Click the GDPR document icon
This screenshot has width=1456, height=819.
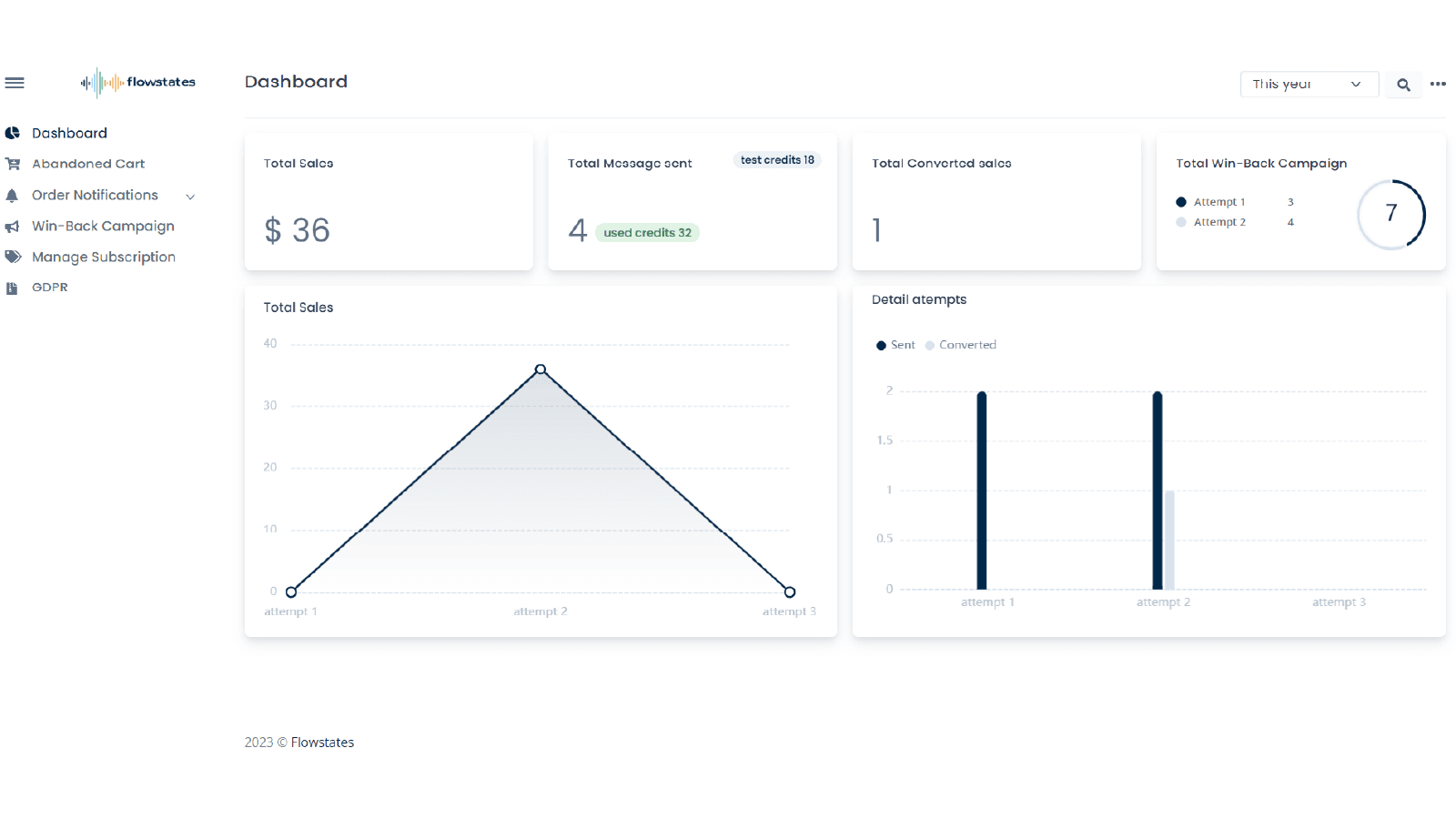click(12, 288)
